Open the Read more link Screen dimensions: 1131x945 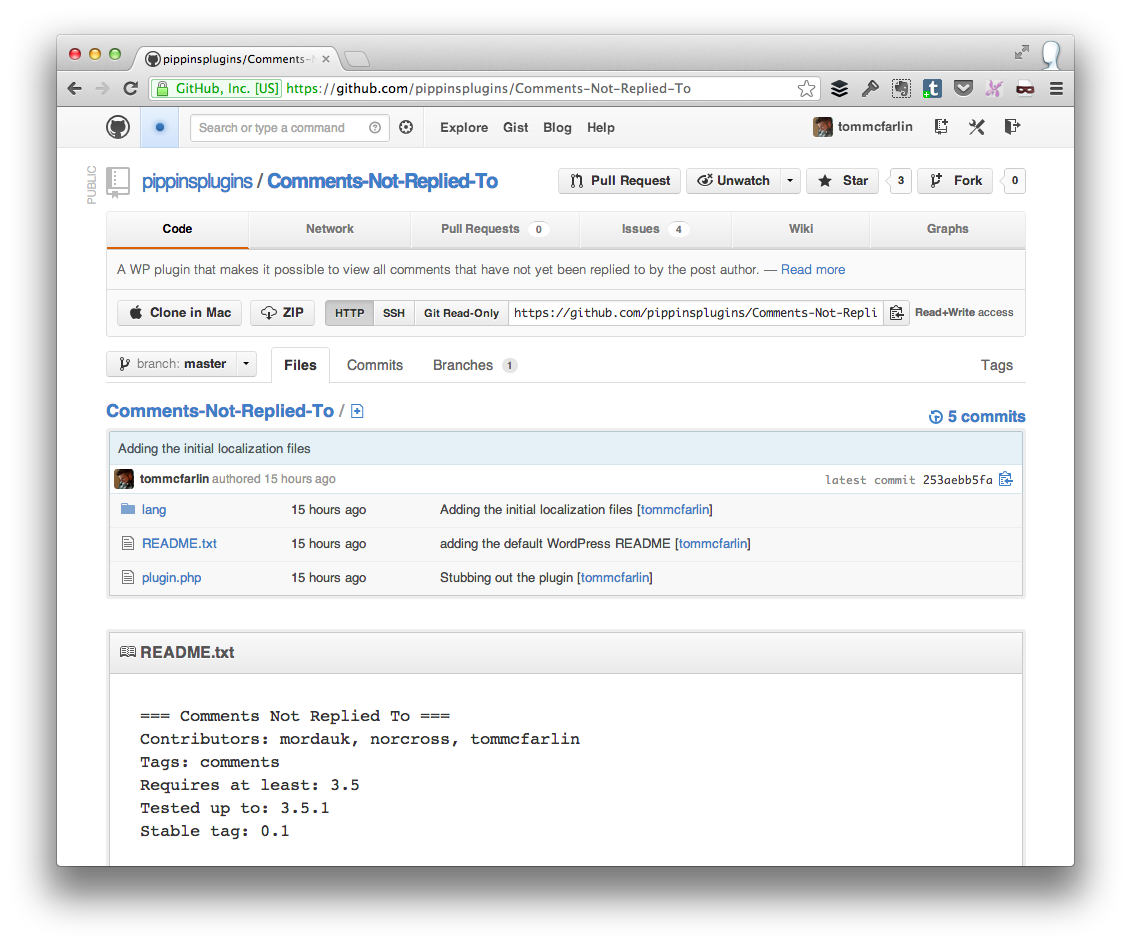point(813,269)
